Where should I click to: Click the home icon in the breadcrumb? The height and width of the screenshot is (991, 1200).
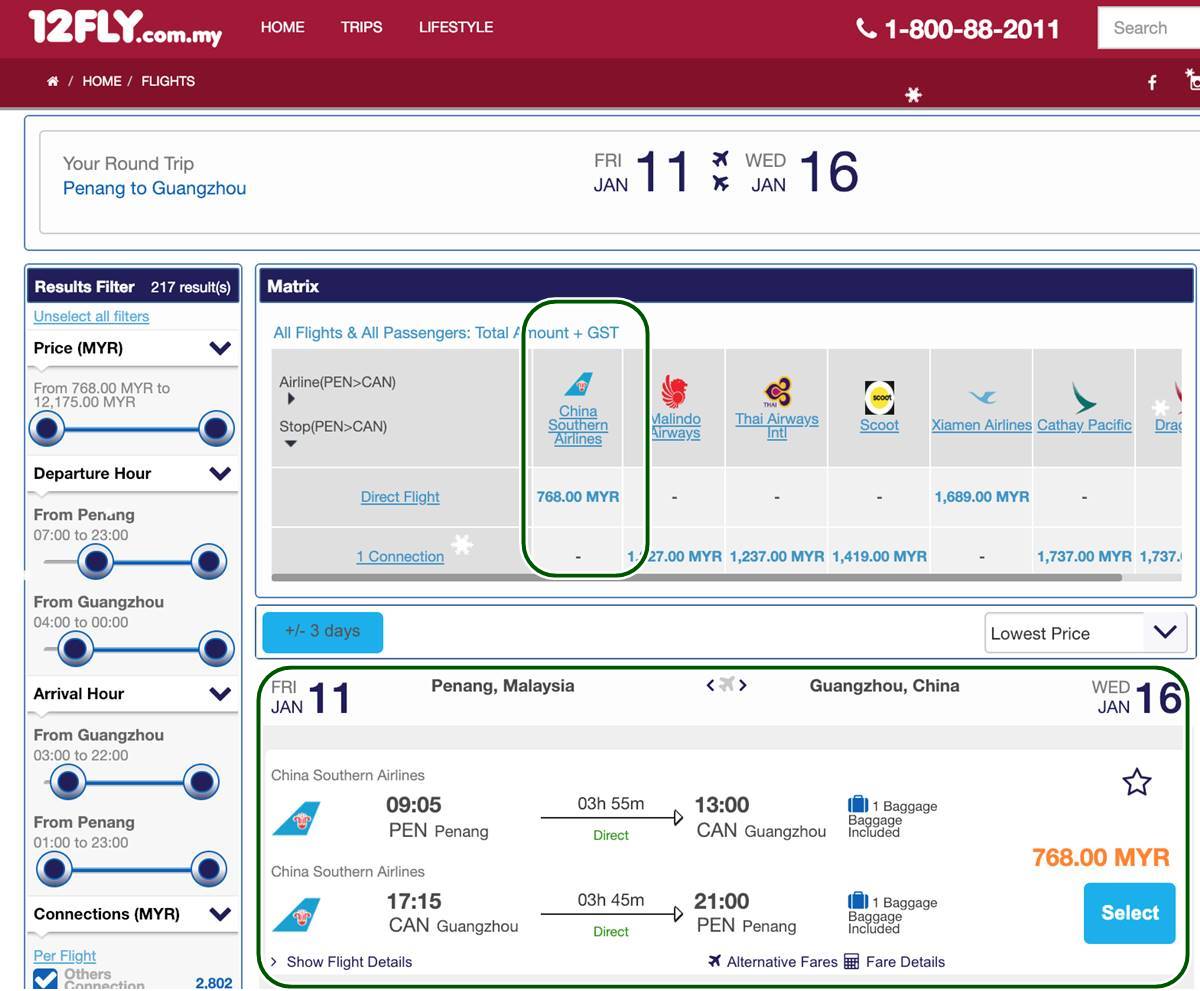coord(52,81)
